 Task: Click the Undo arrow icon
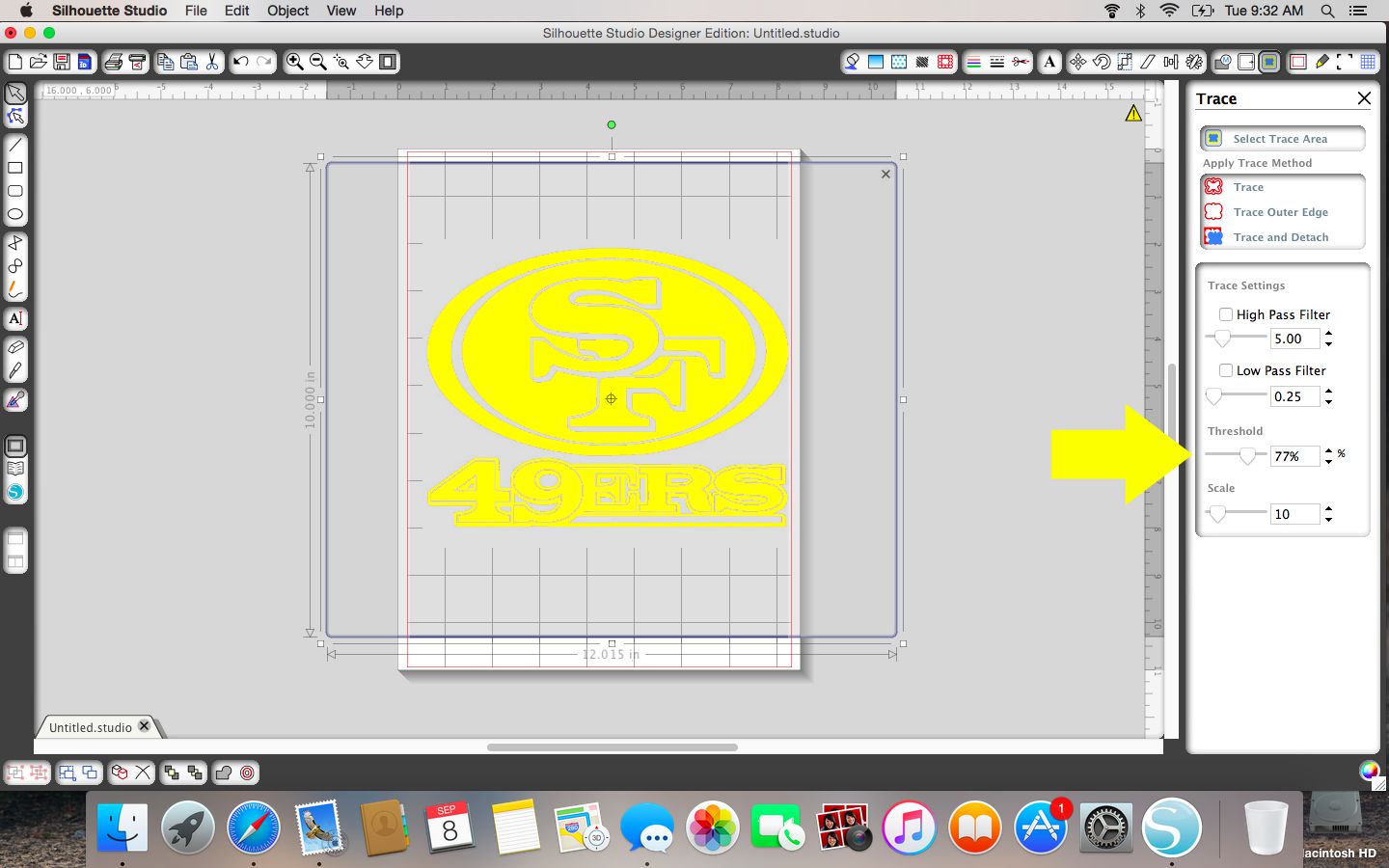pyautogui.click(x=241, y=62)
